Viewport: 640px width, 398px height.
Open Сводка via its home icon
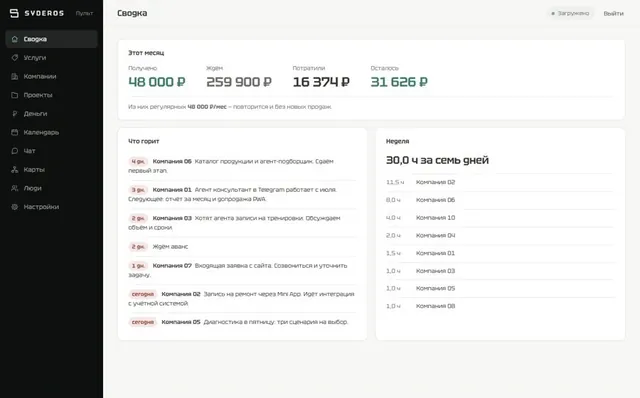[15, 39]
